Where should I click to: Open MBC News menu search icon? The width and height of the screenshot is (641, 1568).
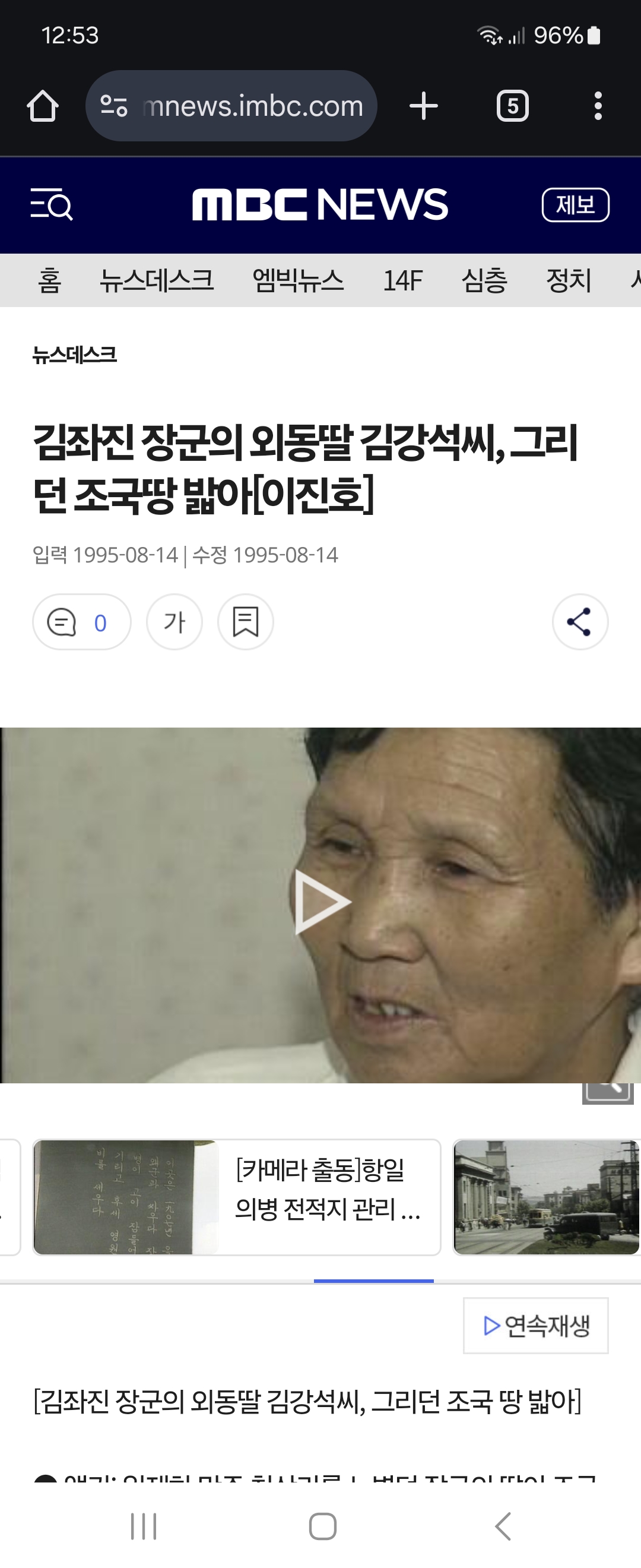point(52,204)
